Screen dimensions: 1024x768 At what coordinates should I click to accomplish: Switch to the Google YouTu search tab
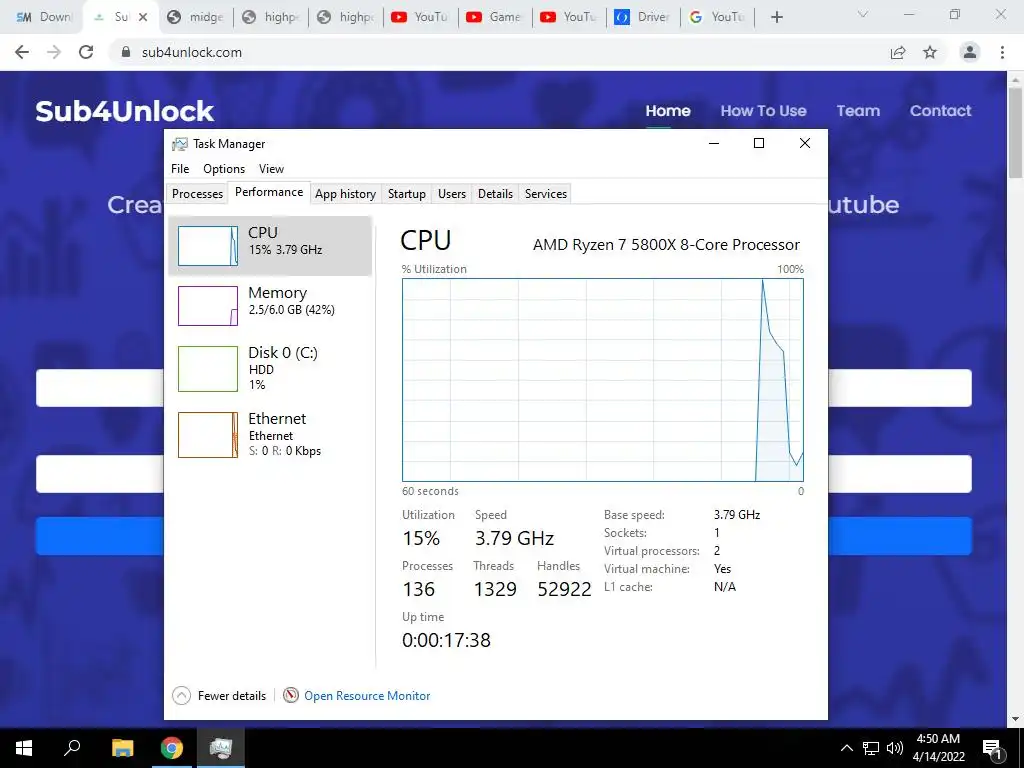pos(717,17)
